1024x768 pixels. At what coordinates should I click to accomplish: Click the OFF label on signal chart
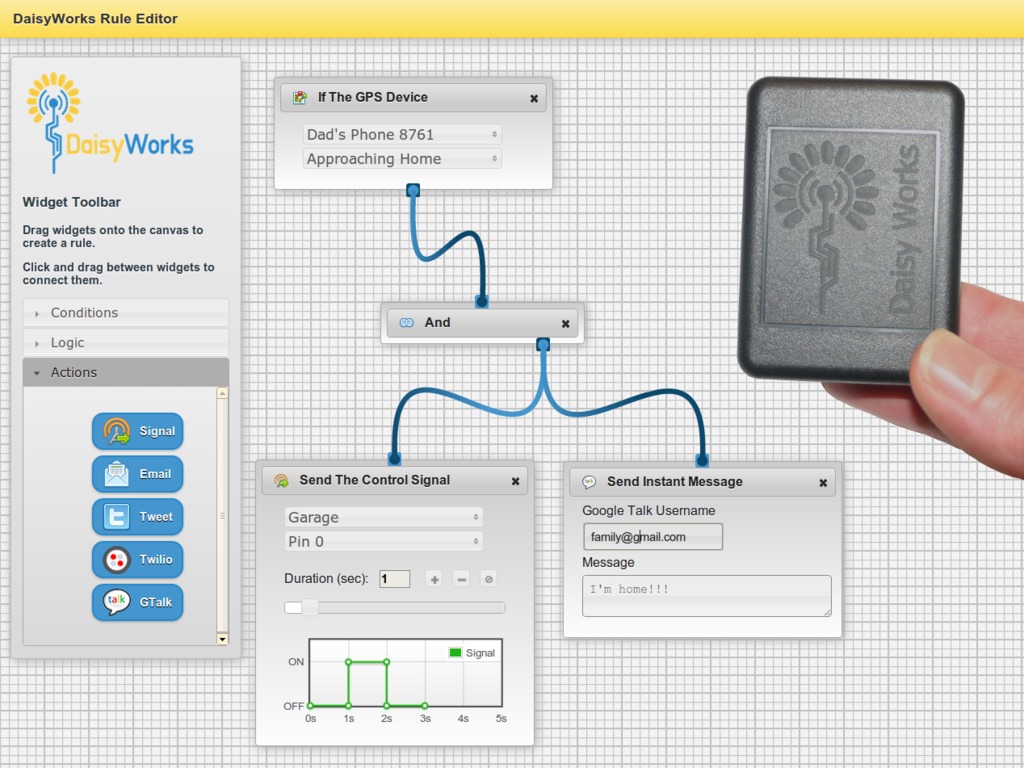(294, 707)
